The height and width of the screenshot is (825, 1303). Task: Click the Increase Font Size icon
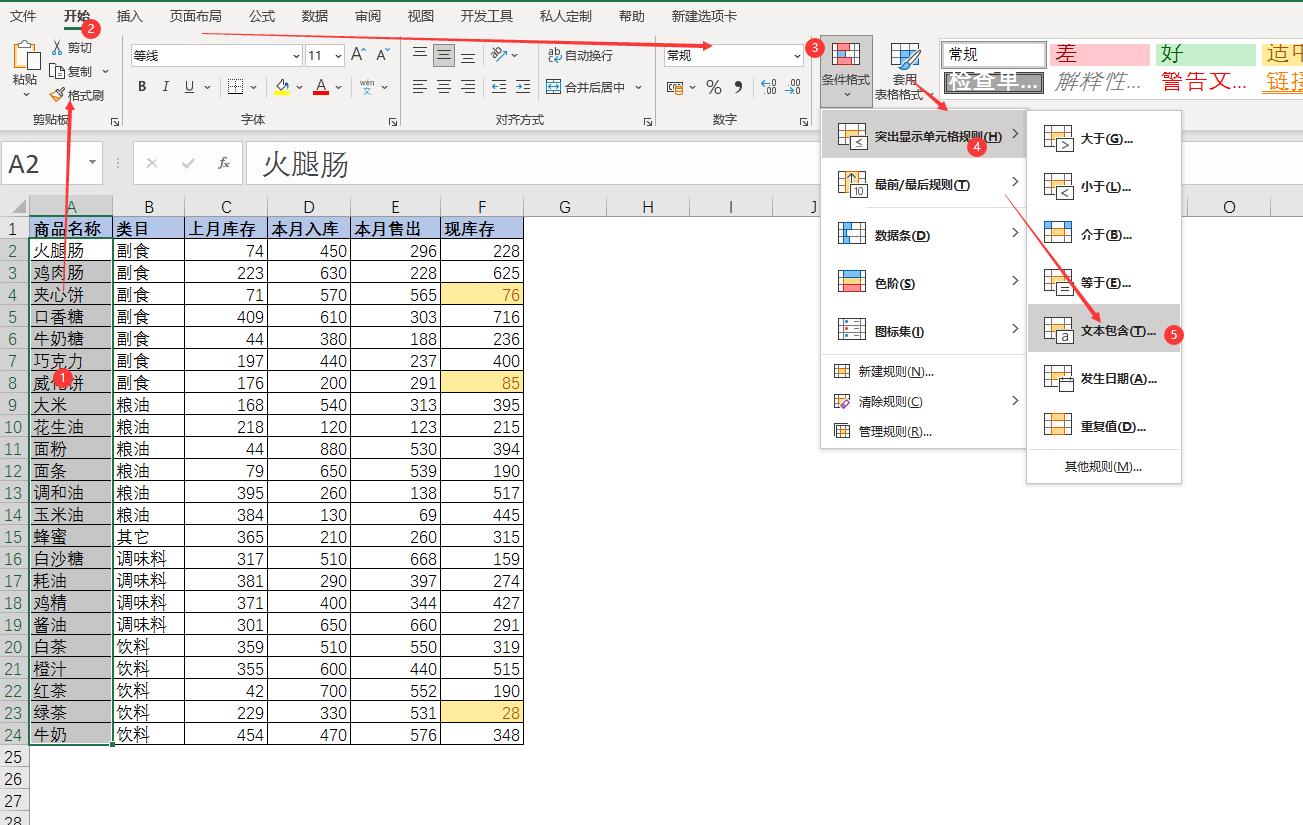[x=358, y=55]
